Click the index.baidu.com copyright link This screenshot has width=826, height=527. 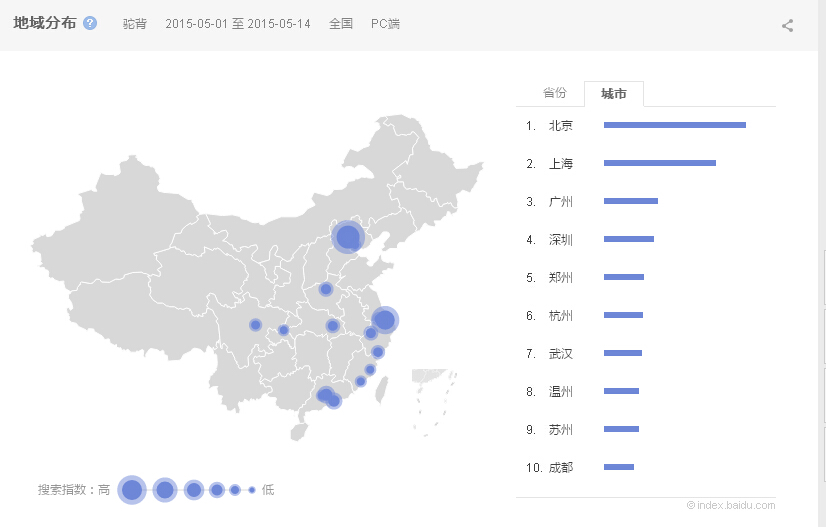[731, 506]
